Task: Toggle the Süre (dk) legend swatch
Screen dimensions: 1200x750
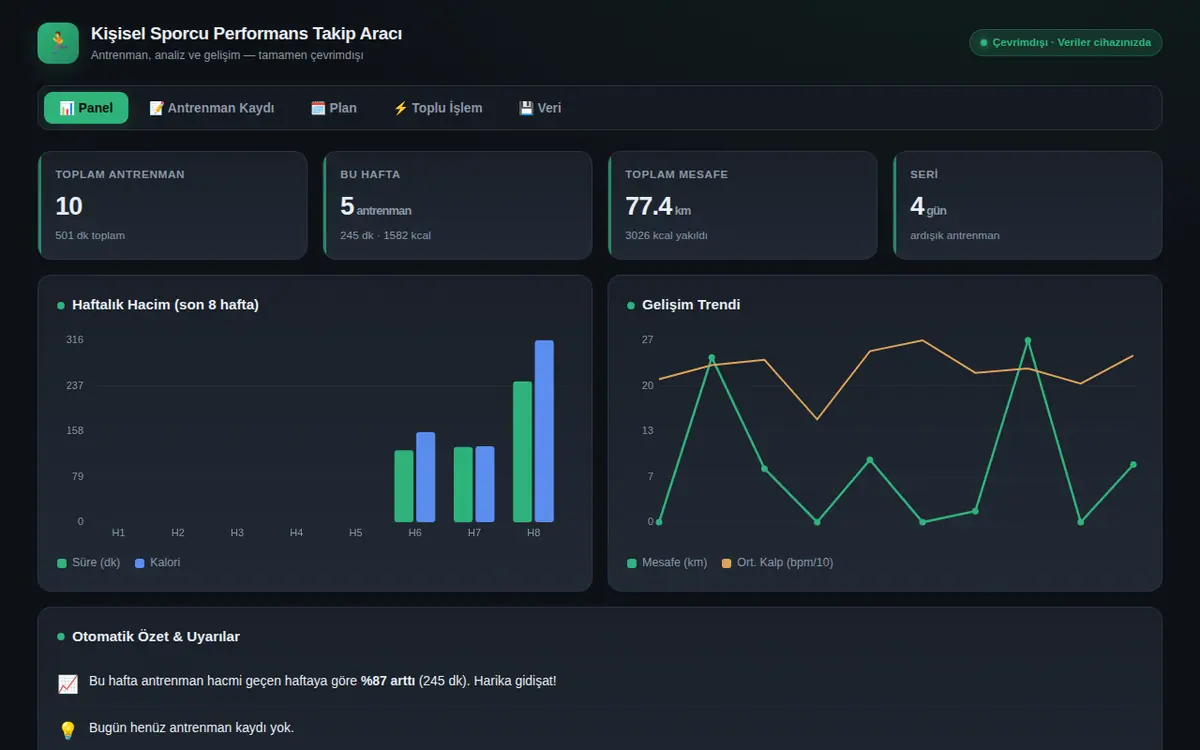Action: pyautogui.click(x=62, y=563)
